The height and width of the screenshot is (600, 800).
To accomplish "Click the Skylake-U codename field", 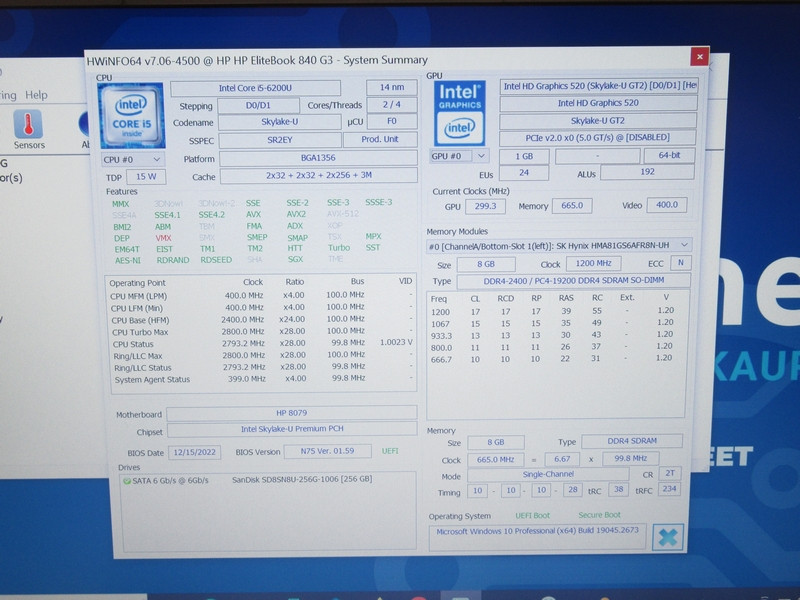I will tap(280, 122).
